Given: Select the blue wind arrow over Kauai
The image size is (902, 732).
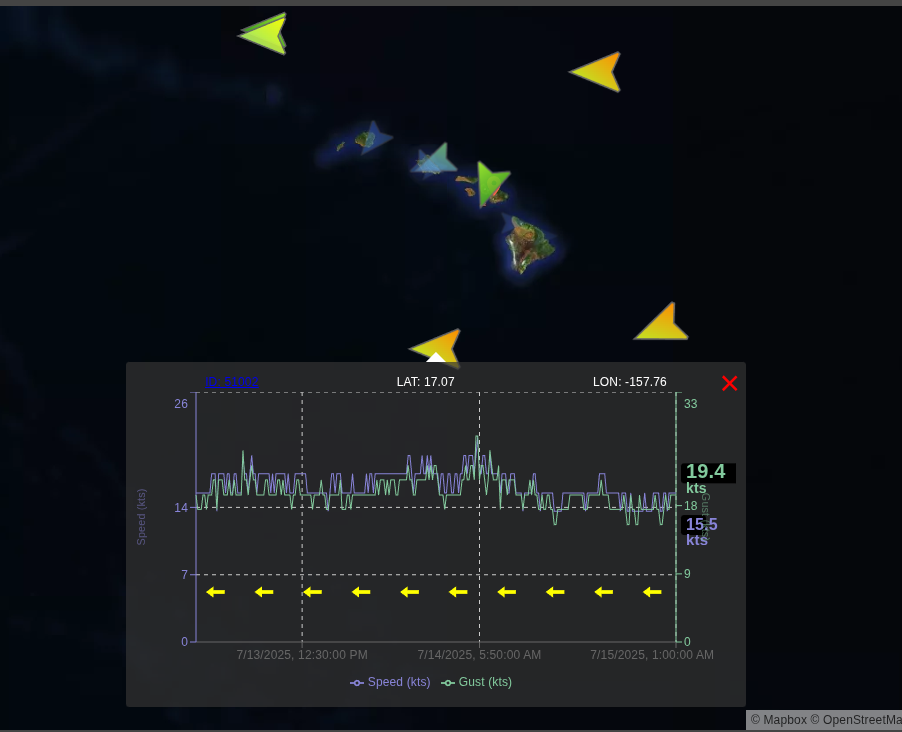Looking at the screenshot, I should [x=374, y=137].
